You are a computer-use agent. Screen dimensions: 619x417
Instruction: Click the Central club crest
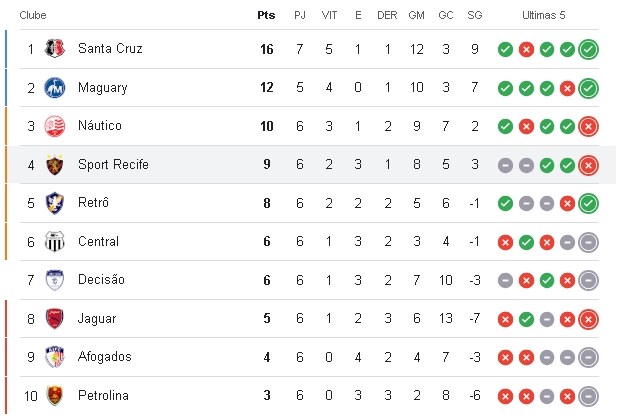pos(54,242)
